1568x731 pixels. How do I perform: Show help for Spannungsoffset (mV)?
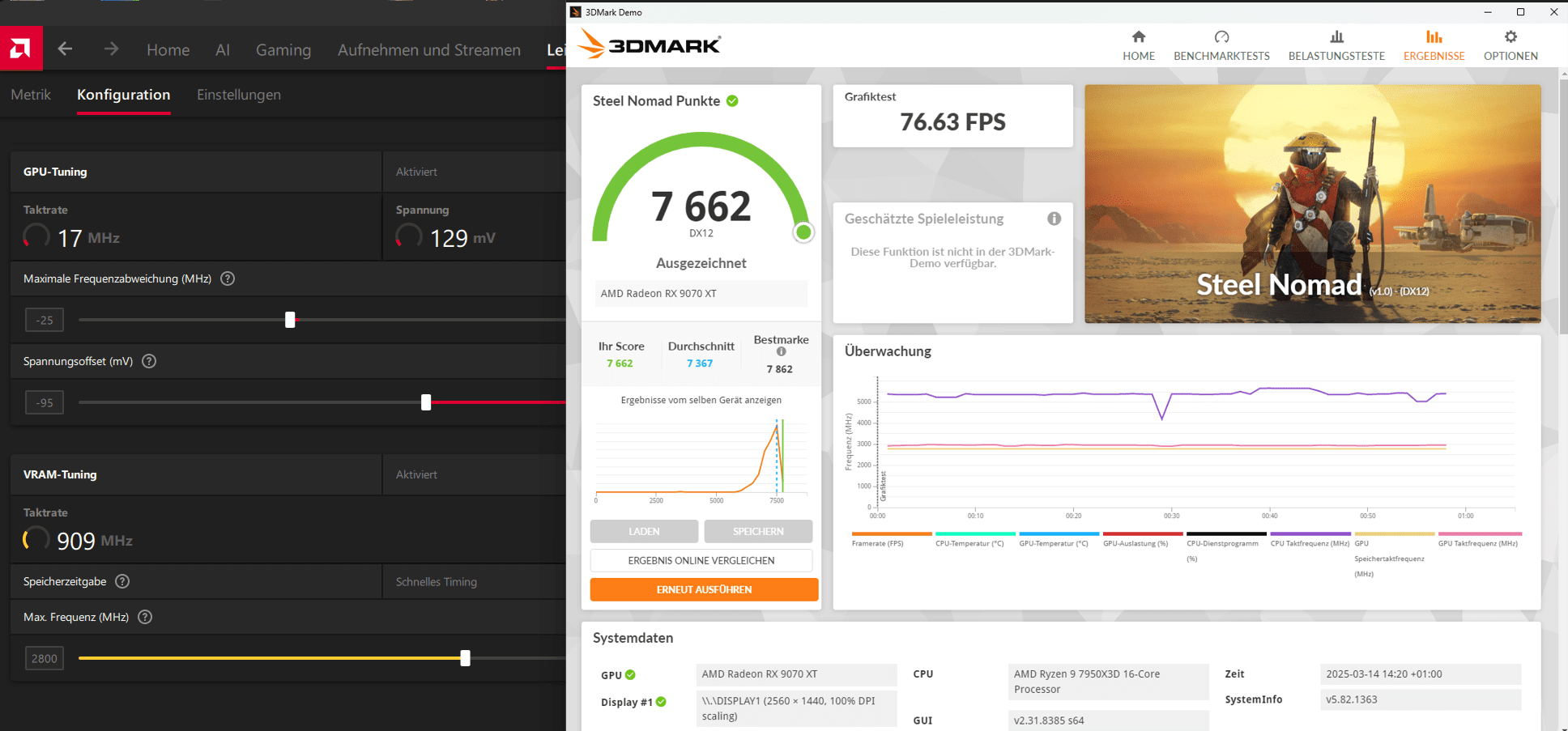click(149, 361)
